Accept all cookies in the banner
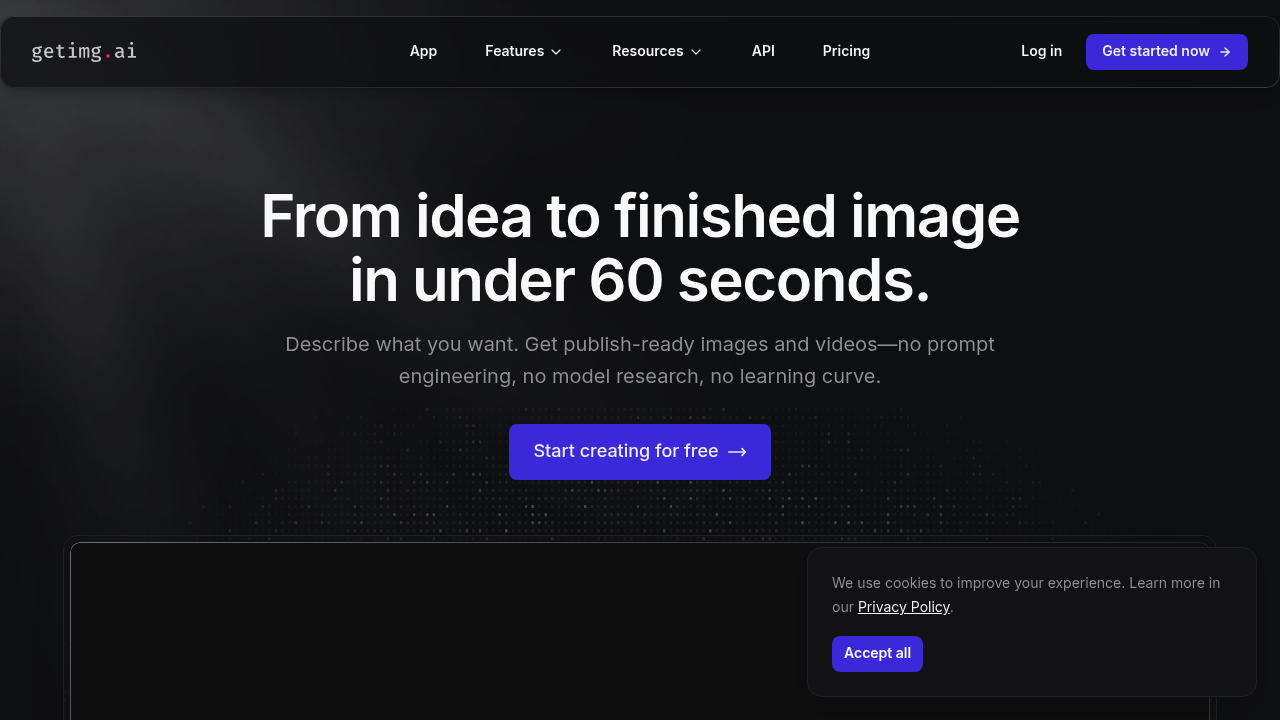The image size is (1280, 720). [x=877, y=653]
